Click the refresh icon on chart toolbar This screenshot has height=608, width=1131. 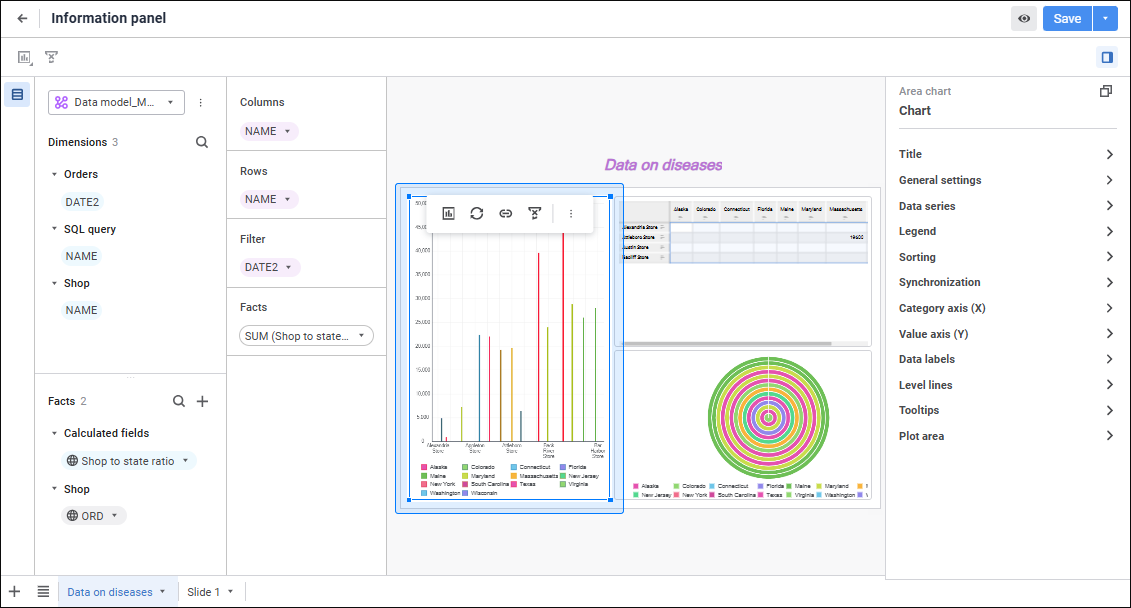click(477, 213)
